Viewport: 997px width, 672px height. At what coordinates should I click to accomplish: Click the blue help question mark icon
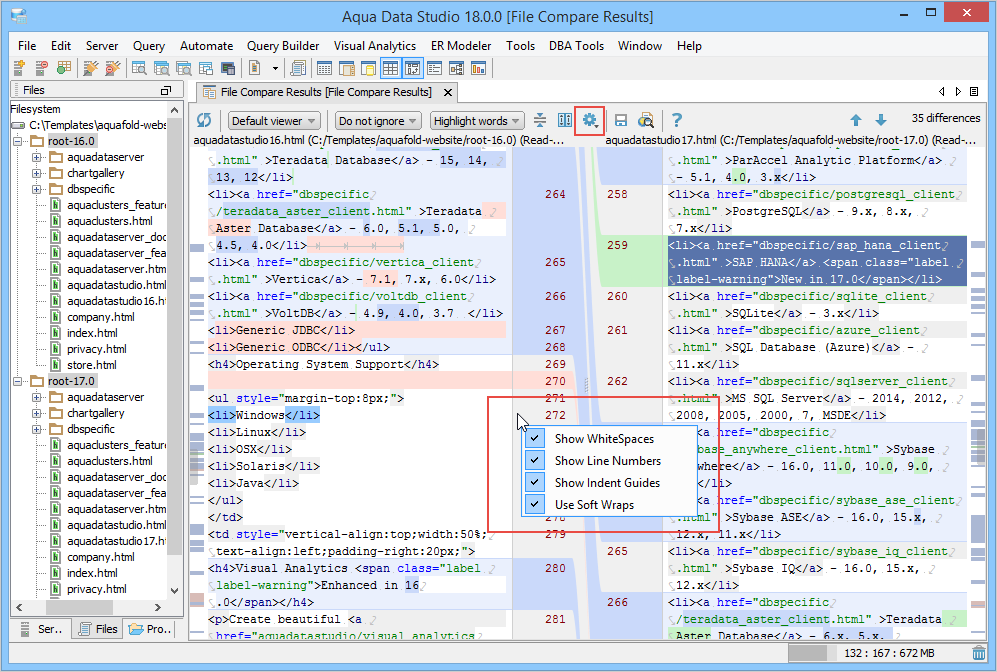pos(677,120)
